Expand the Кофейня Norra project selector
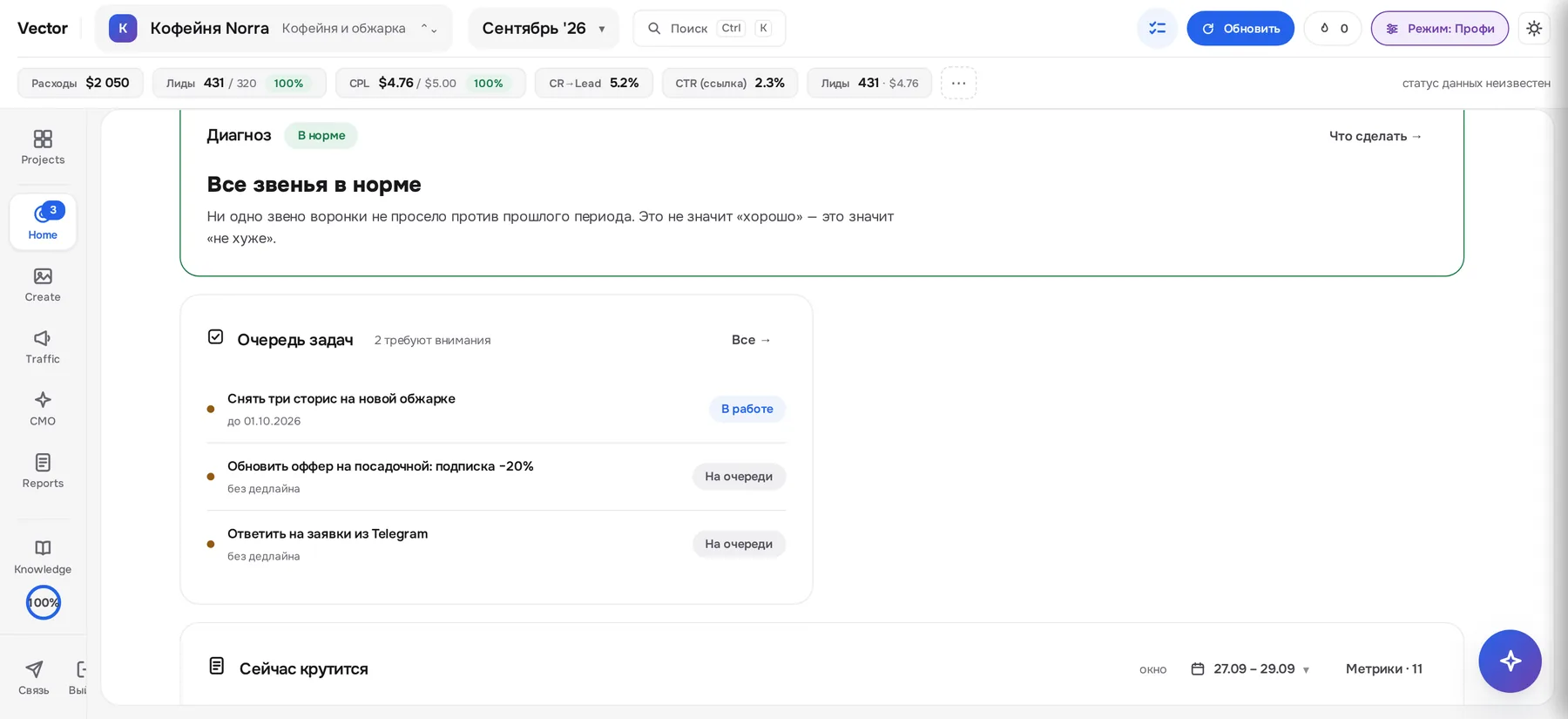The height and width of the screenshot is (719, 1568). click(274, 28)
